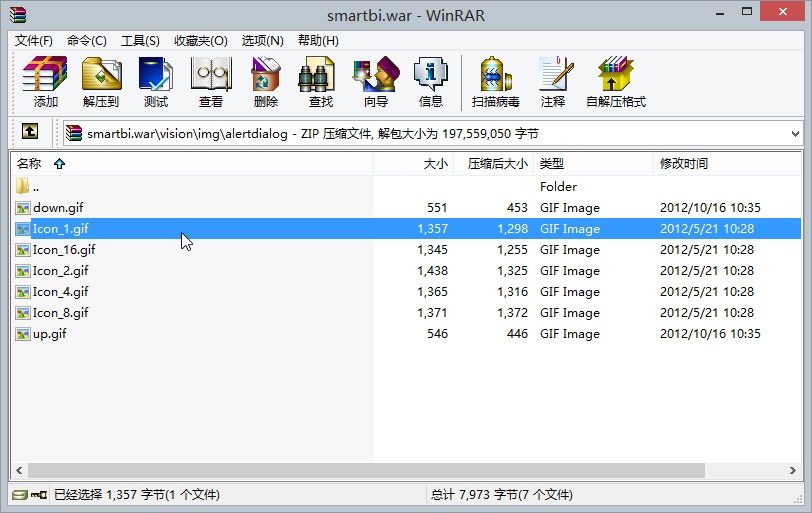Image resolution: width=812 pixels, height=513 pixels.
Task: Click the Add (添加) toolbar icon
Action: [x=45, y=82]
